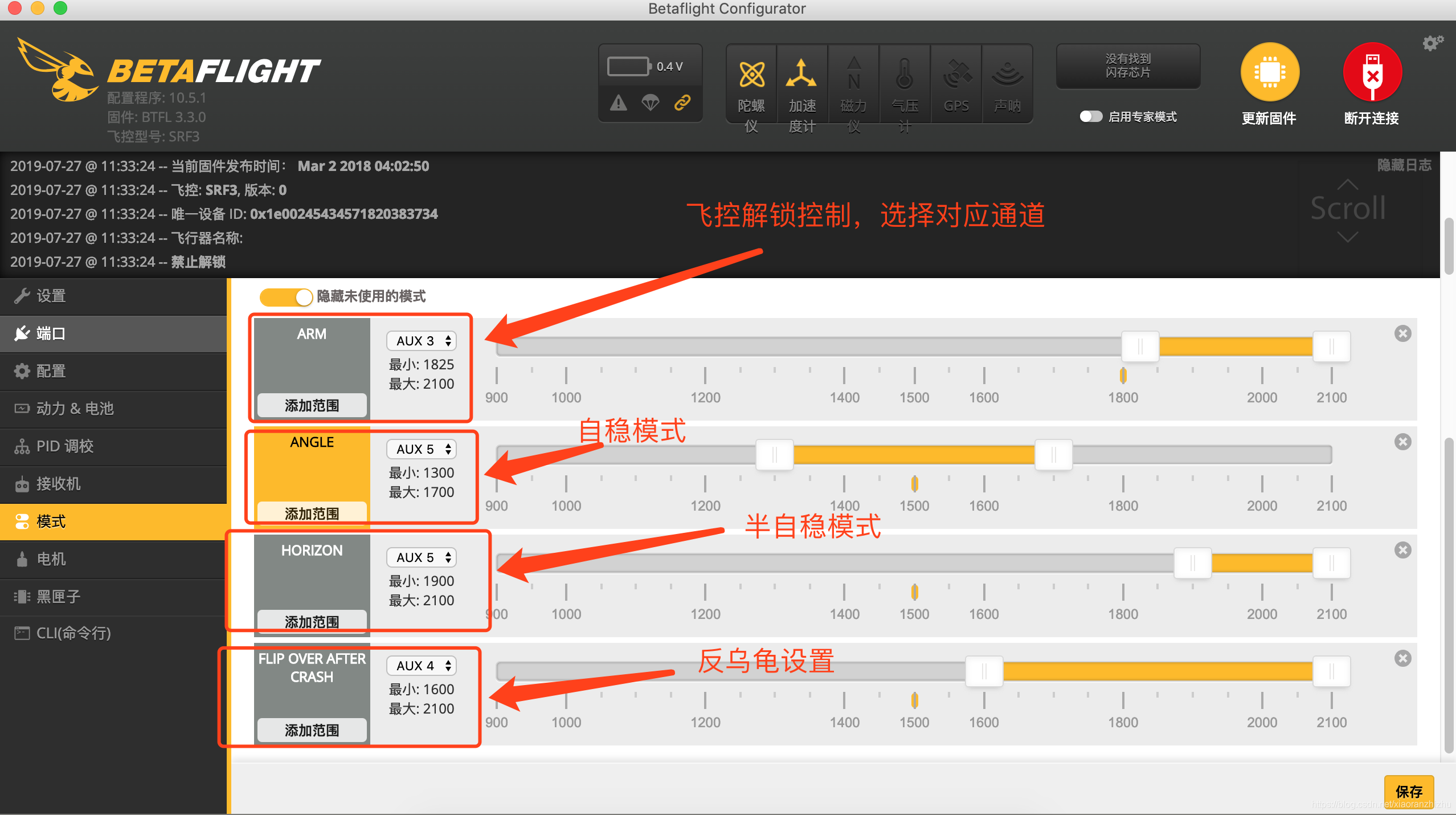
Task: Add range for HORIZON mode
Action: pos(312,622)
